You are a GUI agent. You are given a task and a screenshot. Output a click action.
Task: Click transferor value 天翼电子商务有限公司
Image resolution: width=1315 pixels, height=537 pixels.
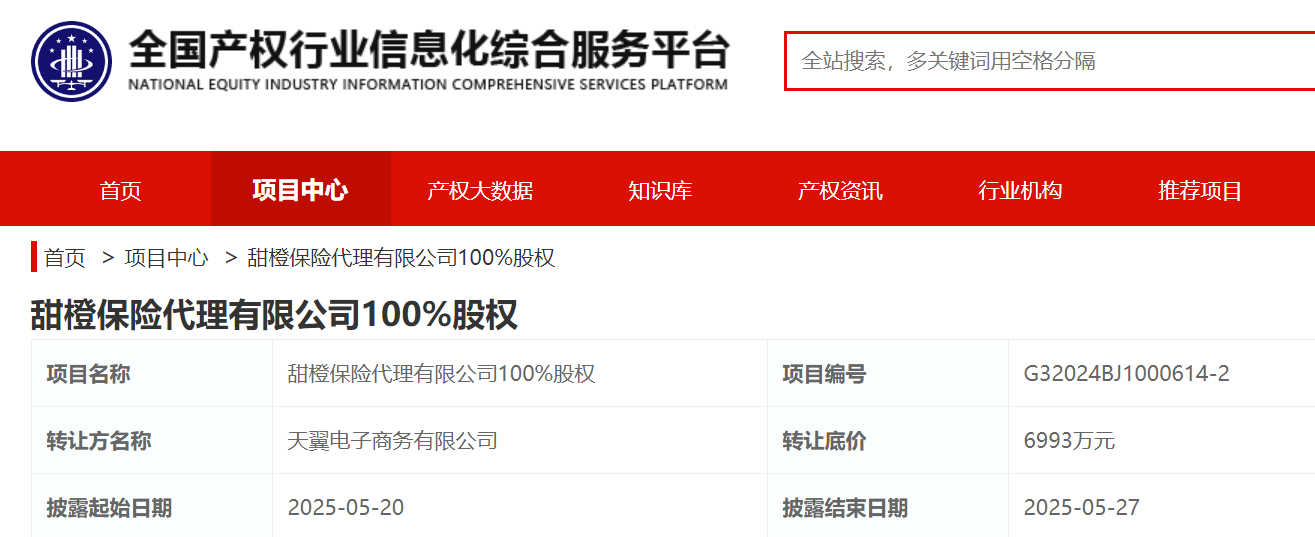392,440
